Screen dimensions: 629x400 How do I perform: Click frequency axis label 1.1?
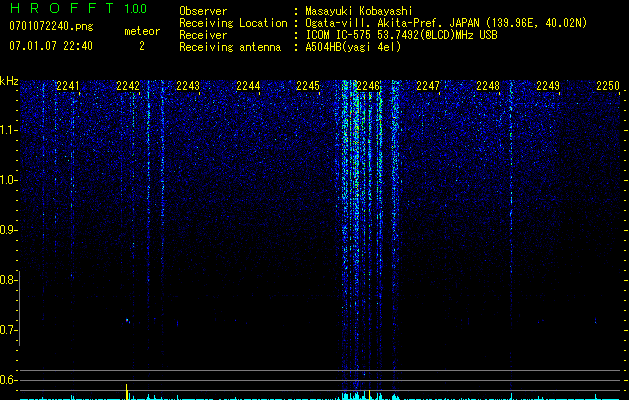pyautogui.click(x=9, y=130)
